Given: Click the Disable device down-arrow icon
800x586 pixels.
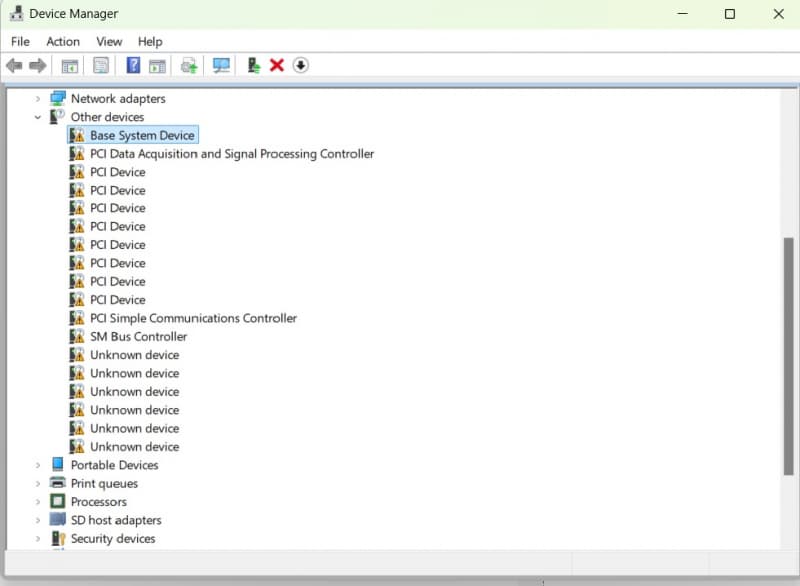Looking at the screenshot, I should click(301, 66).
